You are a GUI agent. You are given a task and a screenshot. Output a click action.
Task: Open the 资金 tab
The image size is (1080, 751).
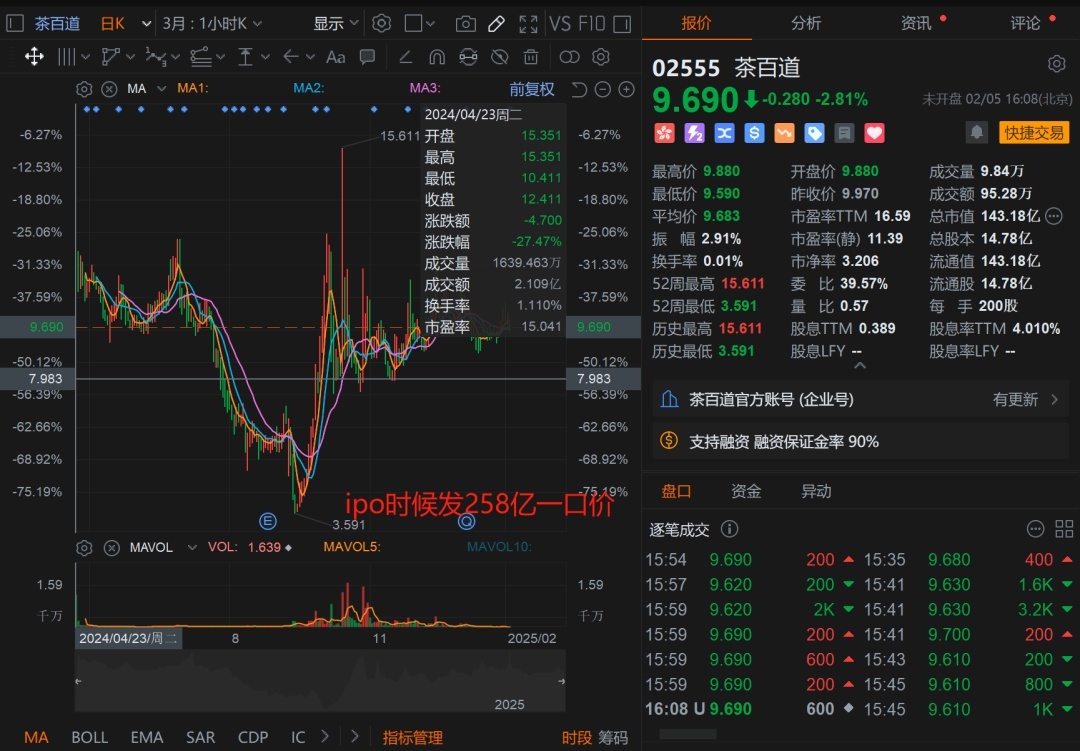point(746,491)
